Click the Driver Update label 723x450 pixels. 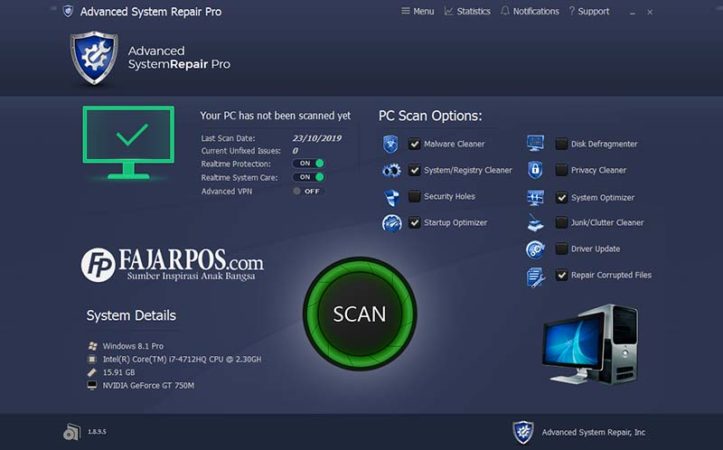pos(595,249)
